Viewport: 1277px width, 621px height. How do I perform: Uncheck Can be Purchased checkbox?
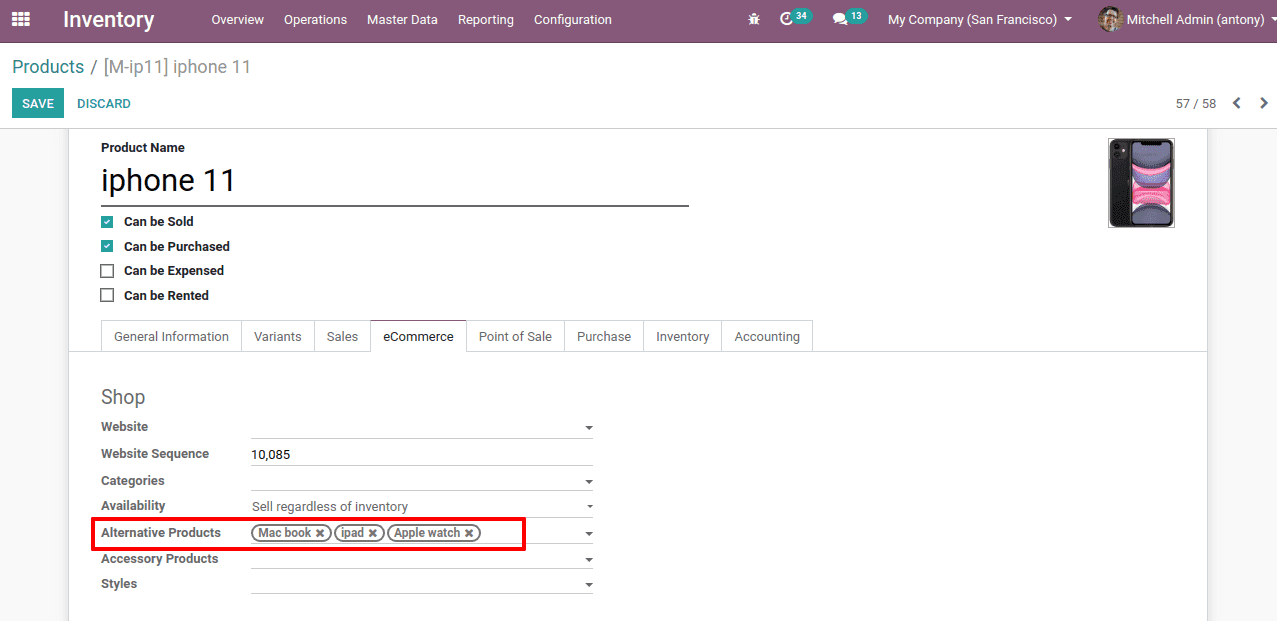click(x=107, y=246)
